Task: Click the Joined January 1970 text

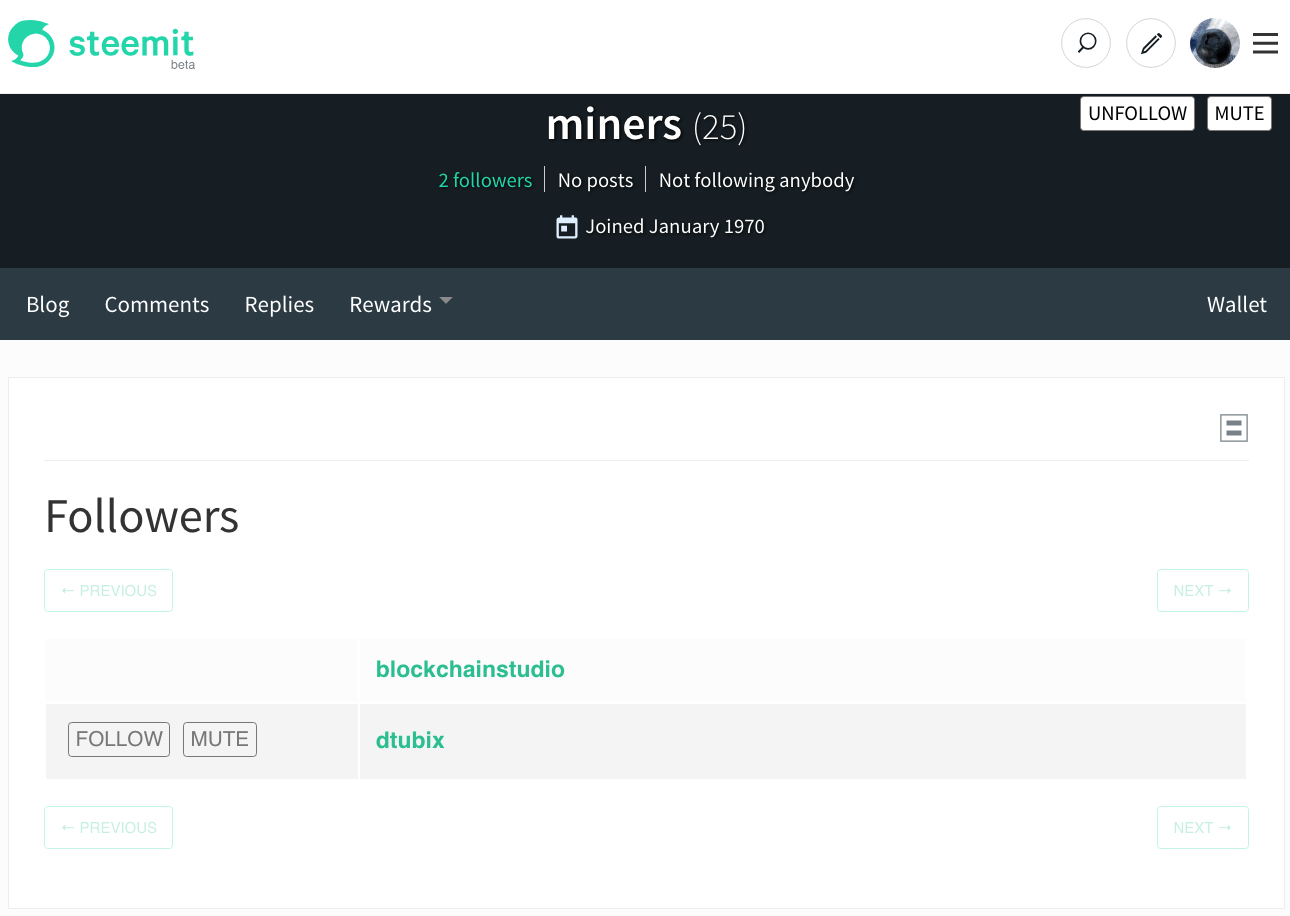Action: [675, 227]
